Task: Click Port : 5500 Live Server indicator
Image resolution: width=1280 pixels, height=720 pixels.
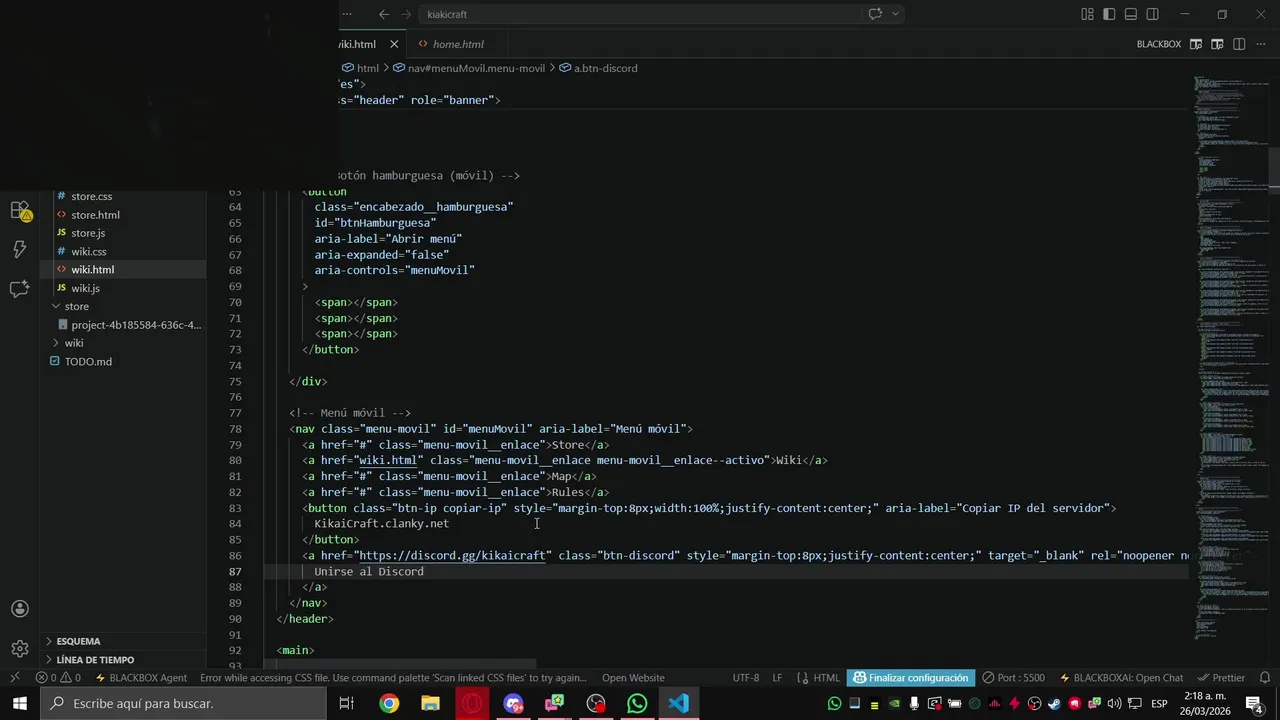Action: point(1014,678)
